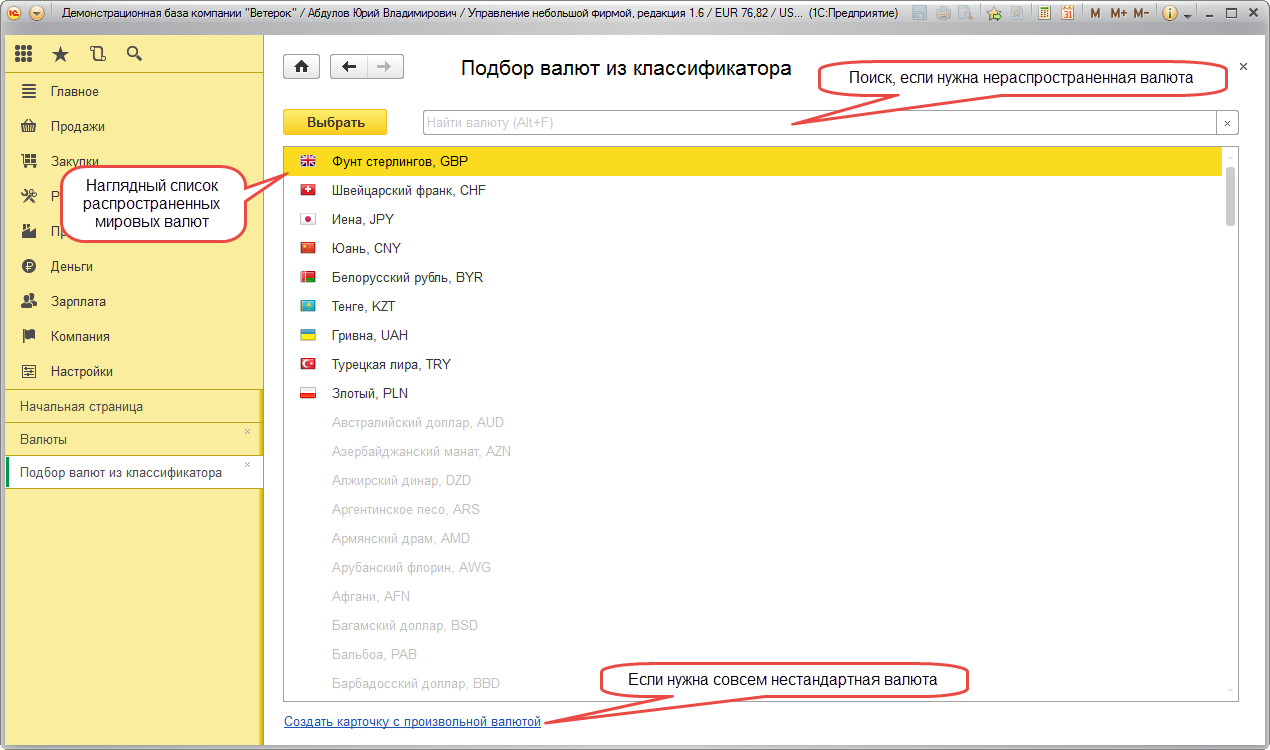Click the currency list vertical scrollbar thumb
The image size is (1270, 750).
tap(1230, 196)
